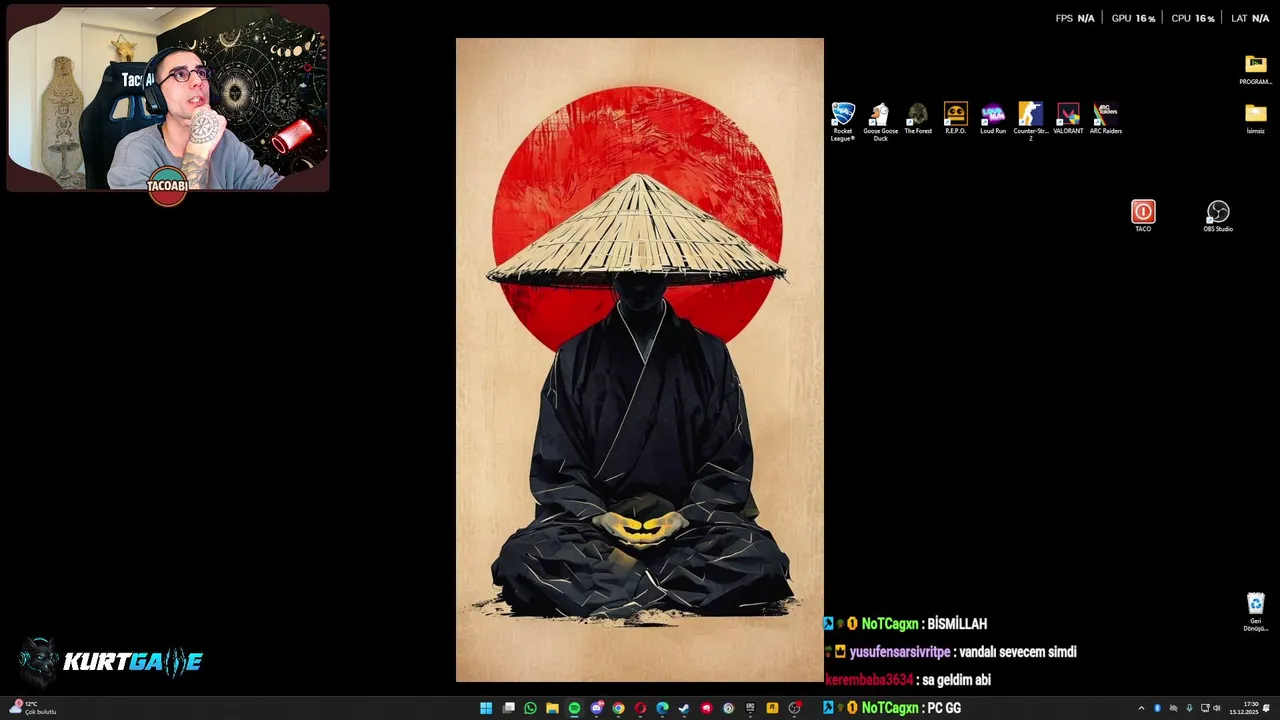
Task: Click username yusufensarsivritpe in chat
Action: click(900, 652)
